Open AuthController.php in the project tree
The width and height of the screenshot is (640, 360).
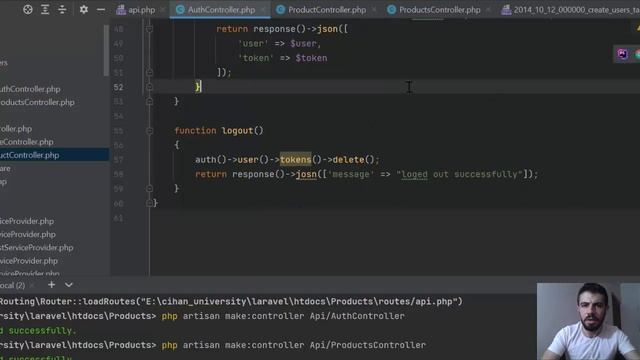pyautogui.click(x=30, y=89)
